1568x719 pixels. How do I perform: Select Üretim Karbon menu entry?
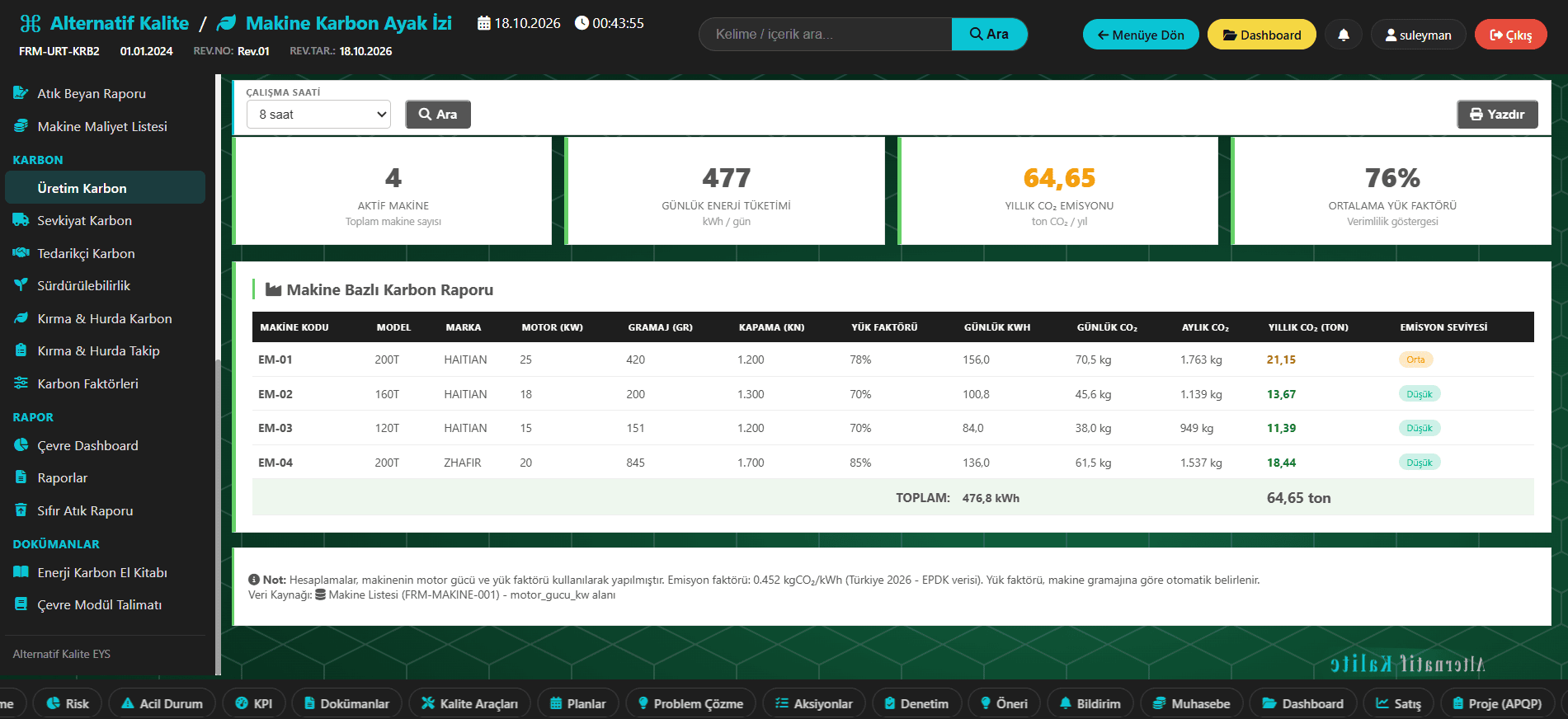coord(105,188)
